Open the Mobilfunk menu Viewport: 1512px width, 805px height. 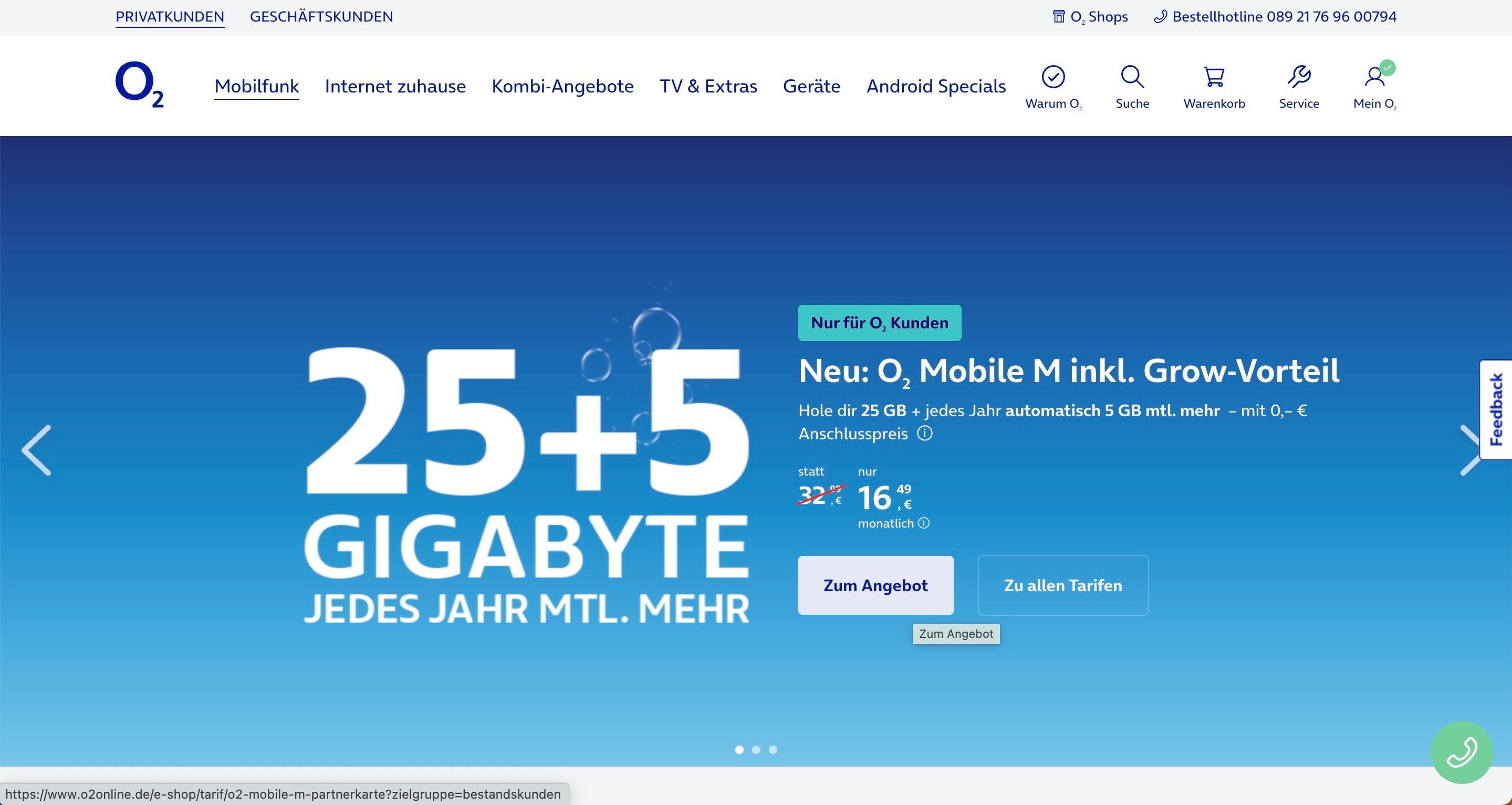click(256, 86)
